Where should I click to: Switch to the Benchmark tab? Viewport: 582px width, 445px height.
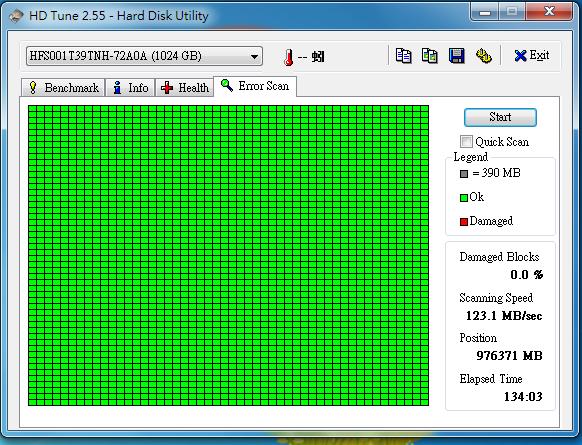click(x=63, y=88)
